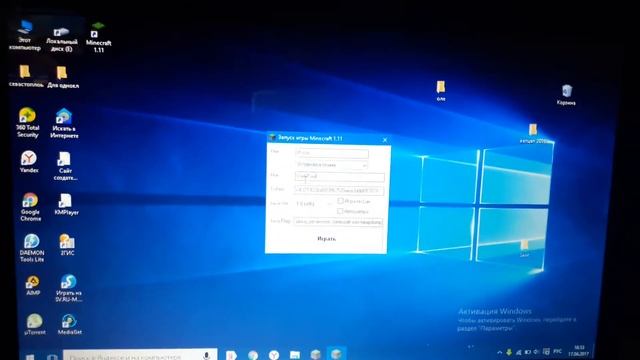Launch Google Chrome from the desktop
640x360 pixels.
[x=30, y=207]
